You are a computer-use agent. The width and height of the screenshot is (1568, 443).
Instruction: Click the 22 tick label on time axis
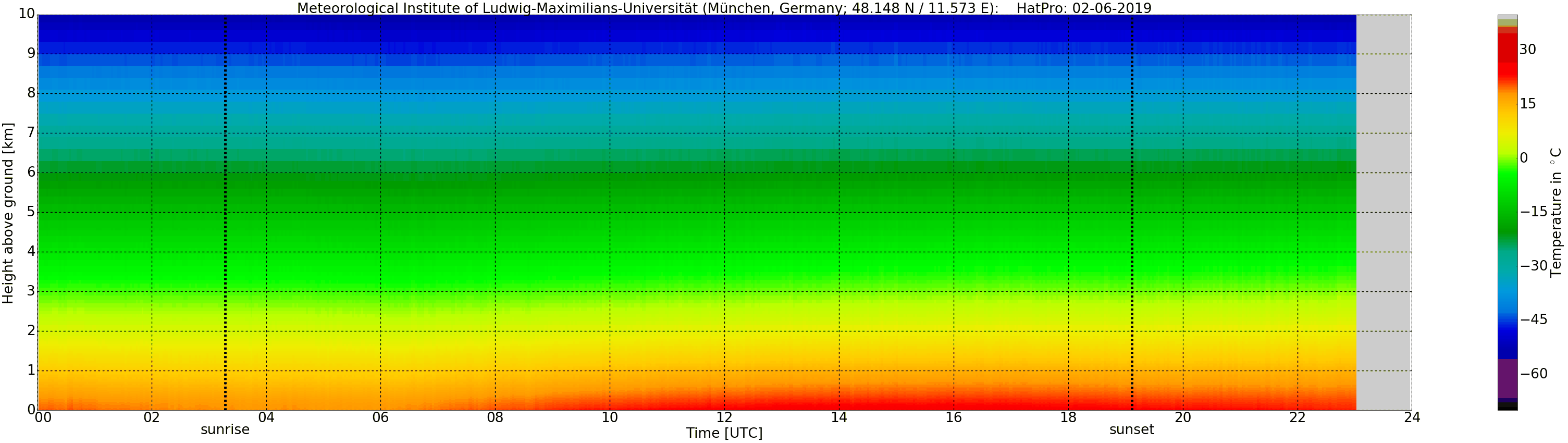[1297, 417]
